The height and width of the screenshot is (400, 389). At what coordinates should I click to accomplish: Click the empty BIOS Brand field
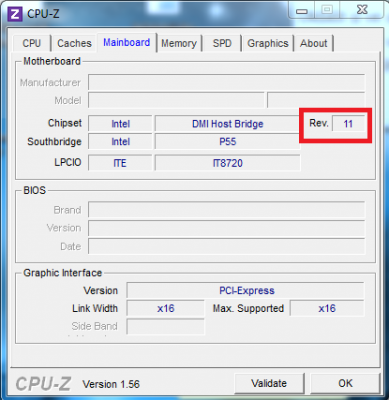(x=226, y=210)
